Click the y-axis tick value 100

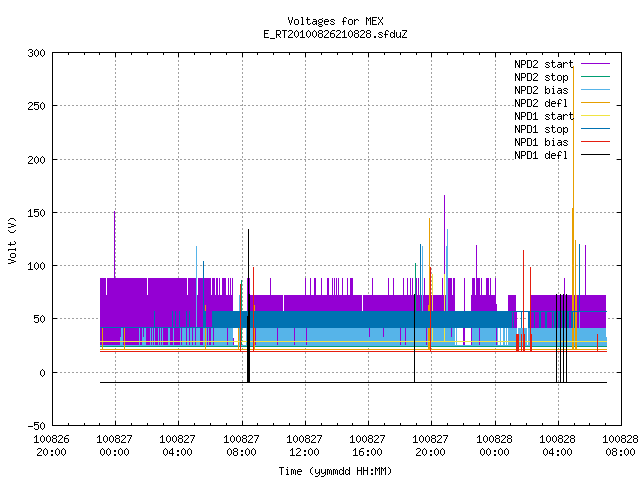tap(36, 266)
